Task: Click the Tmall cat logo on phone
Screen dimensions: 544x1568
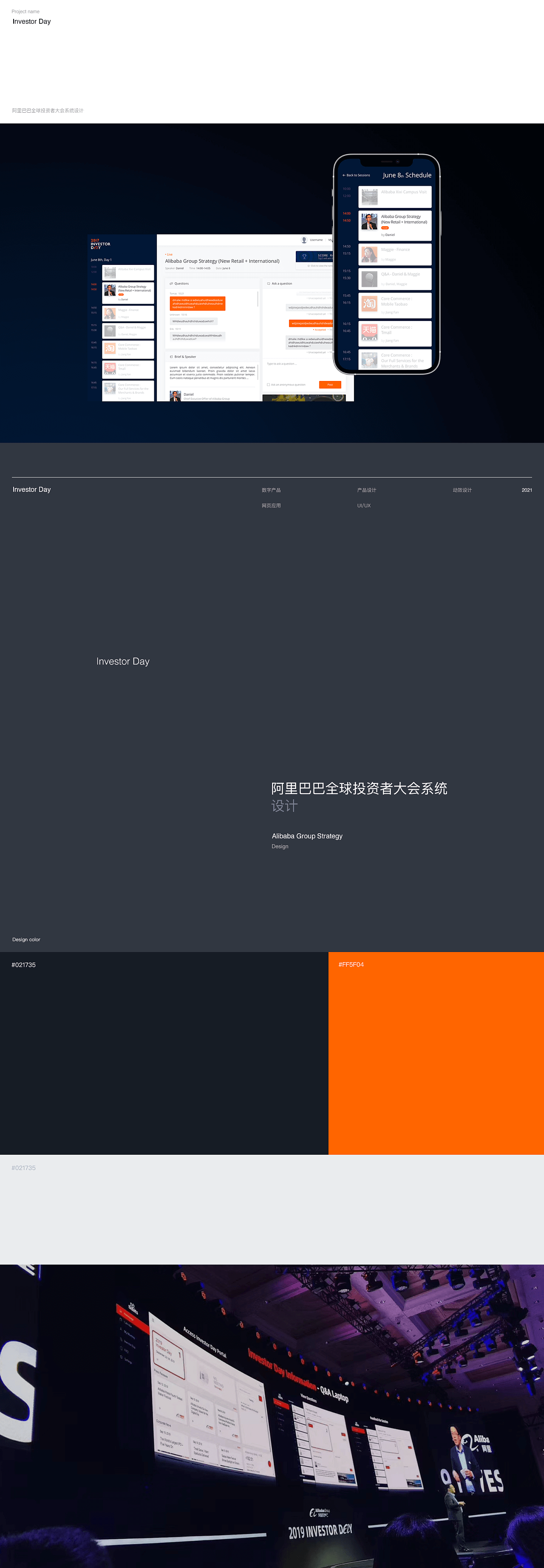Action: pos(369,332)
